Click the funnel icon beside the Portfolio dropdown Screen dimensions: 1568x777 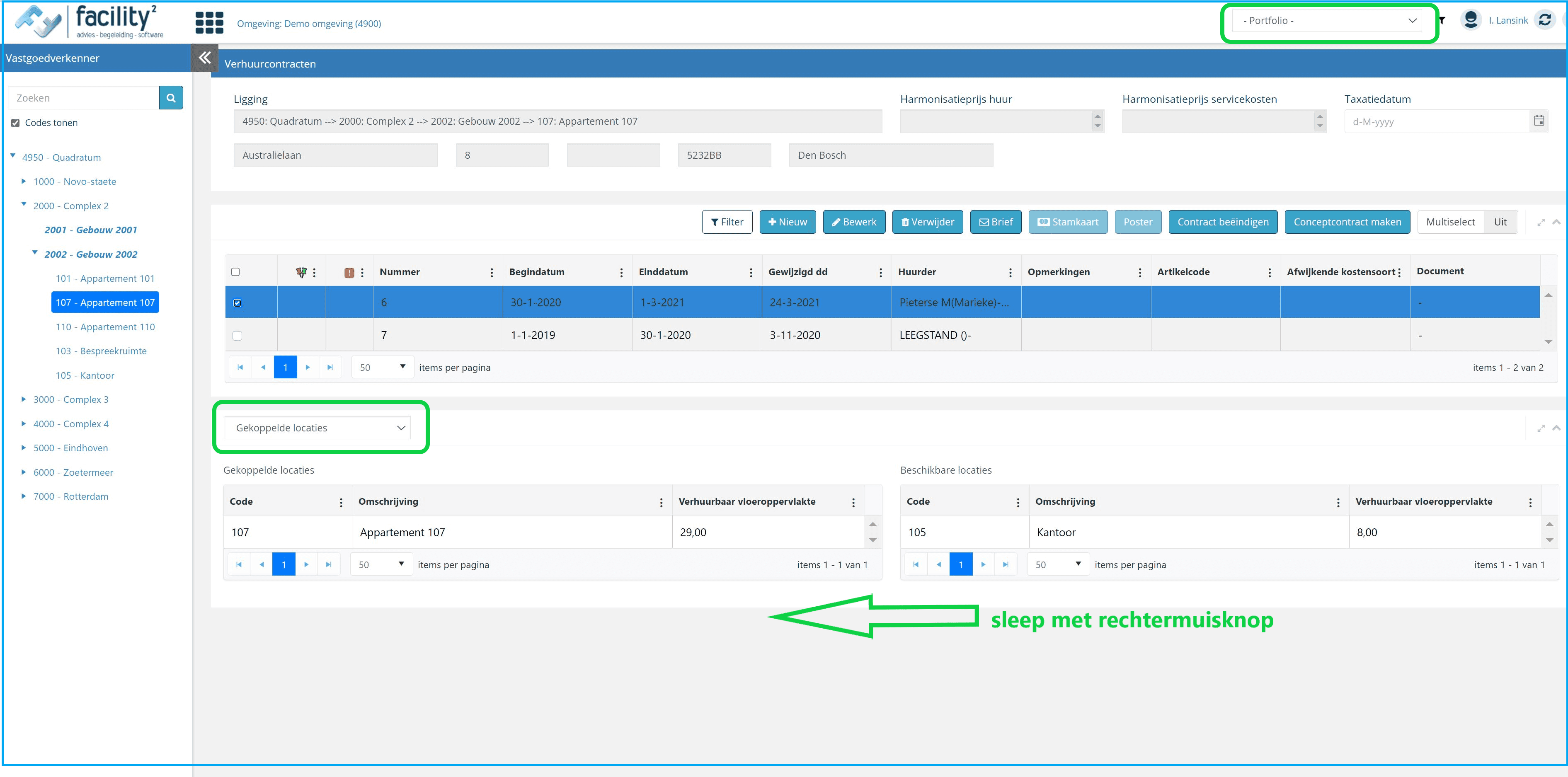pos(1442,21)
